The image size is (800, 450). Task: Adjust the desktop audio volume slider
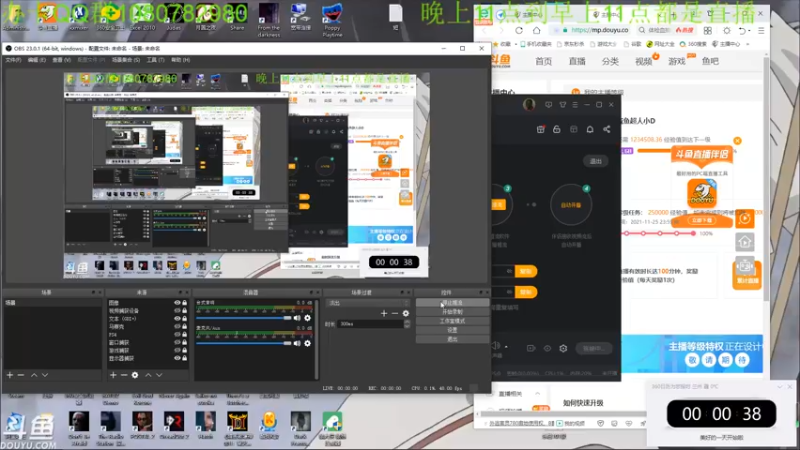pyautogui.click(x=244, y=318)
